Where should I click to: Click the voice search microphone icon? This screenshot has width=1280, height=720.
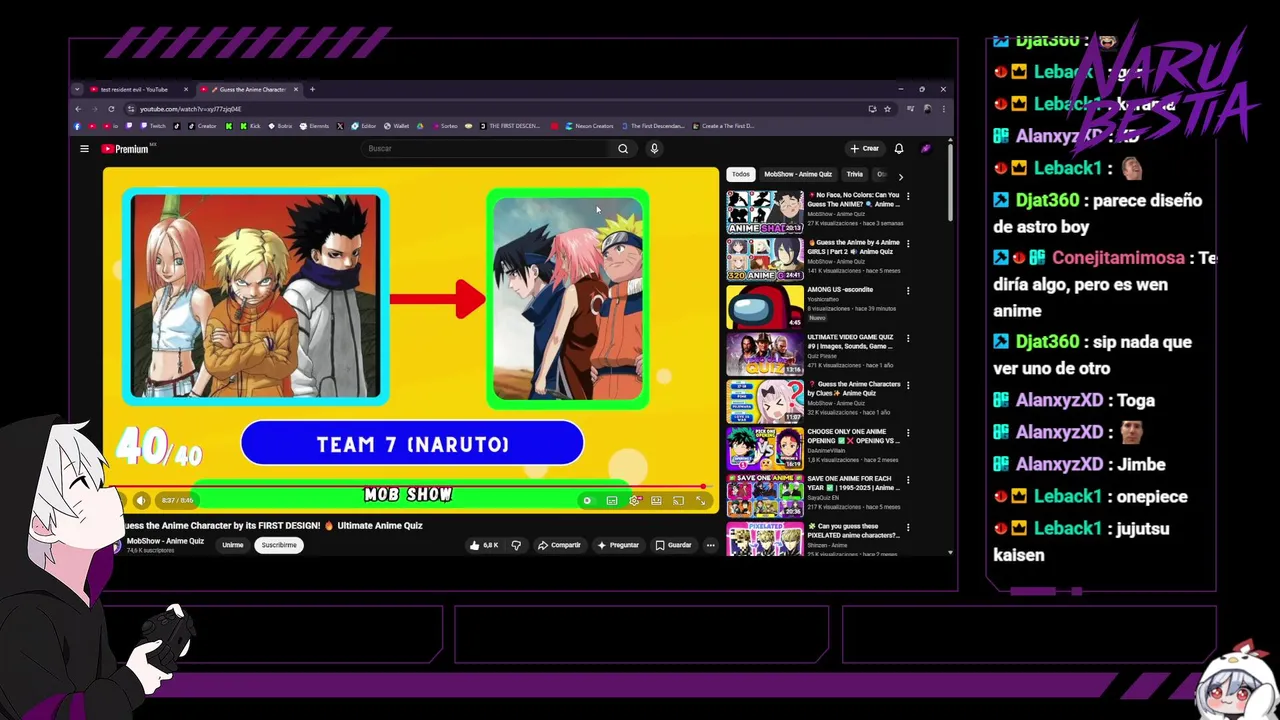(x=654, y=149)
